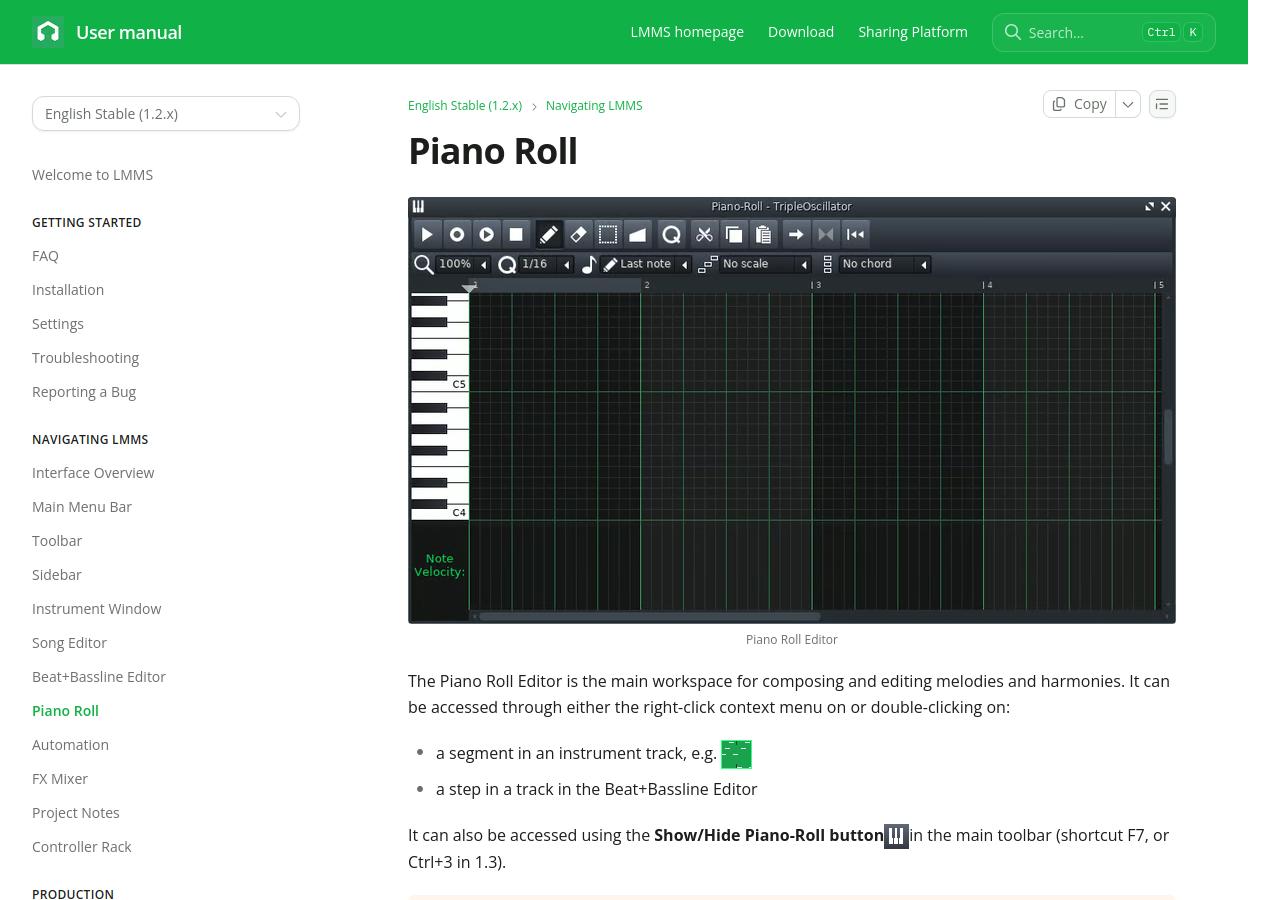Click the note length music-note icon
1280x900 pixels.
point(589,264)
